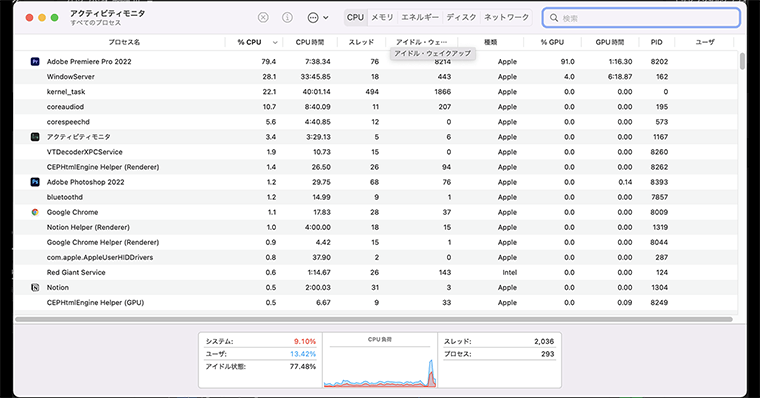Expand the chevron beside the ellipsis button
The height and width of the screenshot is (398, 760).
tap(326, 17)
